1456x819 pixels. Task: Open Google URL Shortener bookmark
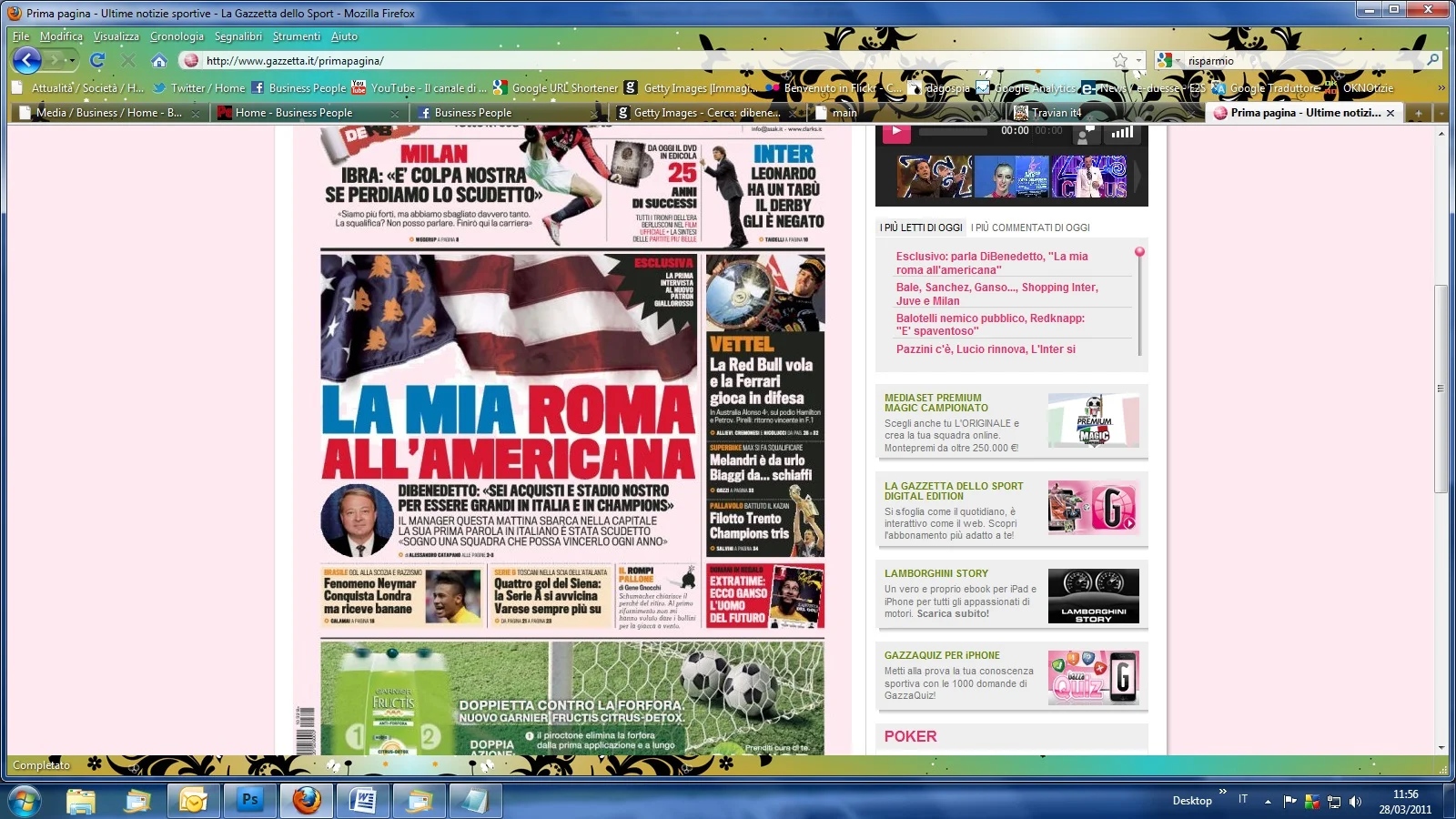[555, 88]
